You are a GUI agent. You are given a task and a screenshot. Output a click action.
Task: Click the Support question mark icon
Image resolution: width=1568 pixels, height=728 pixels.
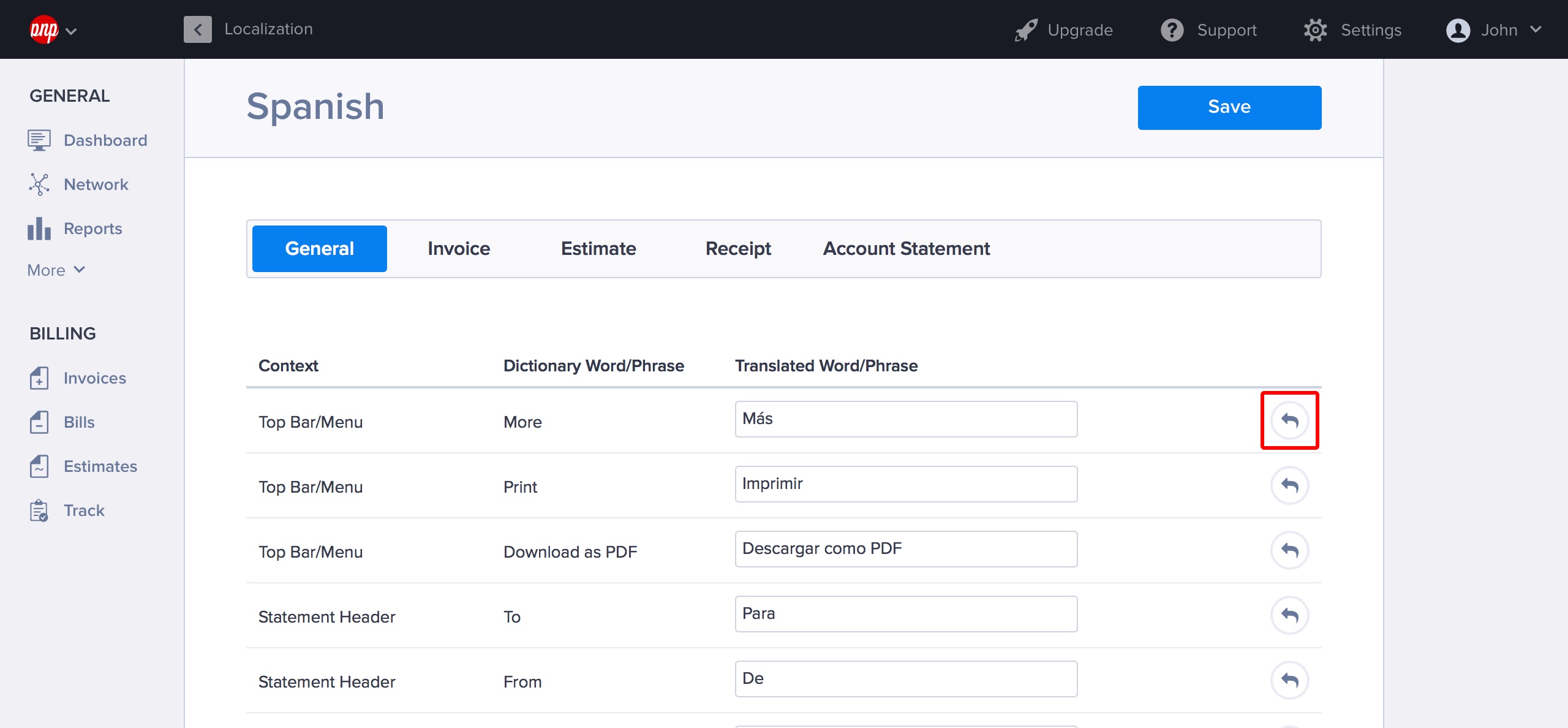(x=1172, y=30)
